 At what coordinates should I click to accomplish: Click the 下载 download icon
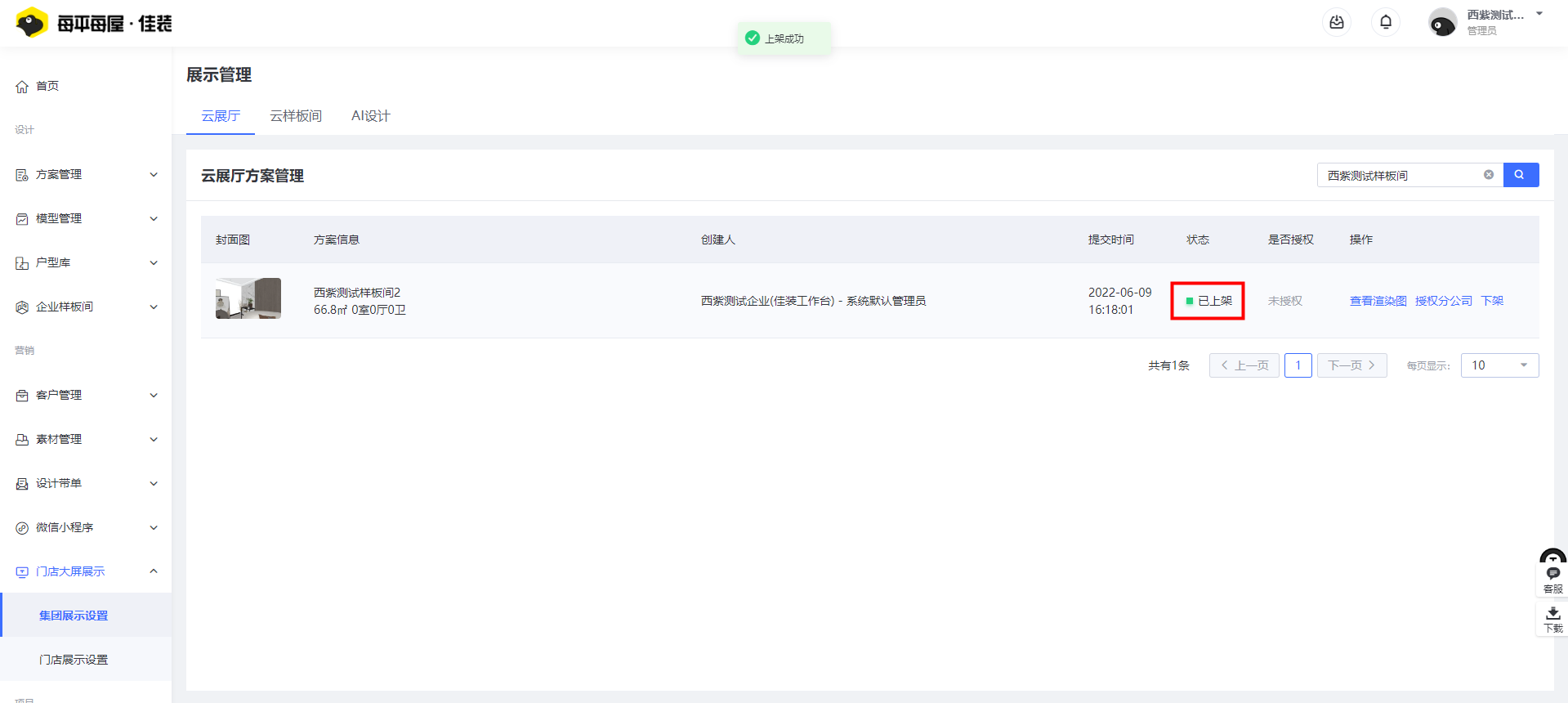[x=1553, y=620]
